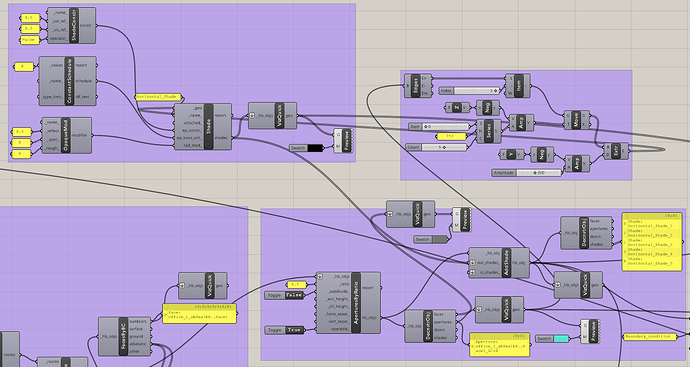
Task: Select the 0.7 panel feeding _ratio
Action: click(x=297, y=285)
